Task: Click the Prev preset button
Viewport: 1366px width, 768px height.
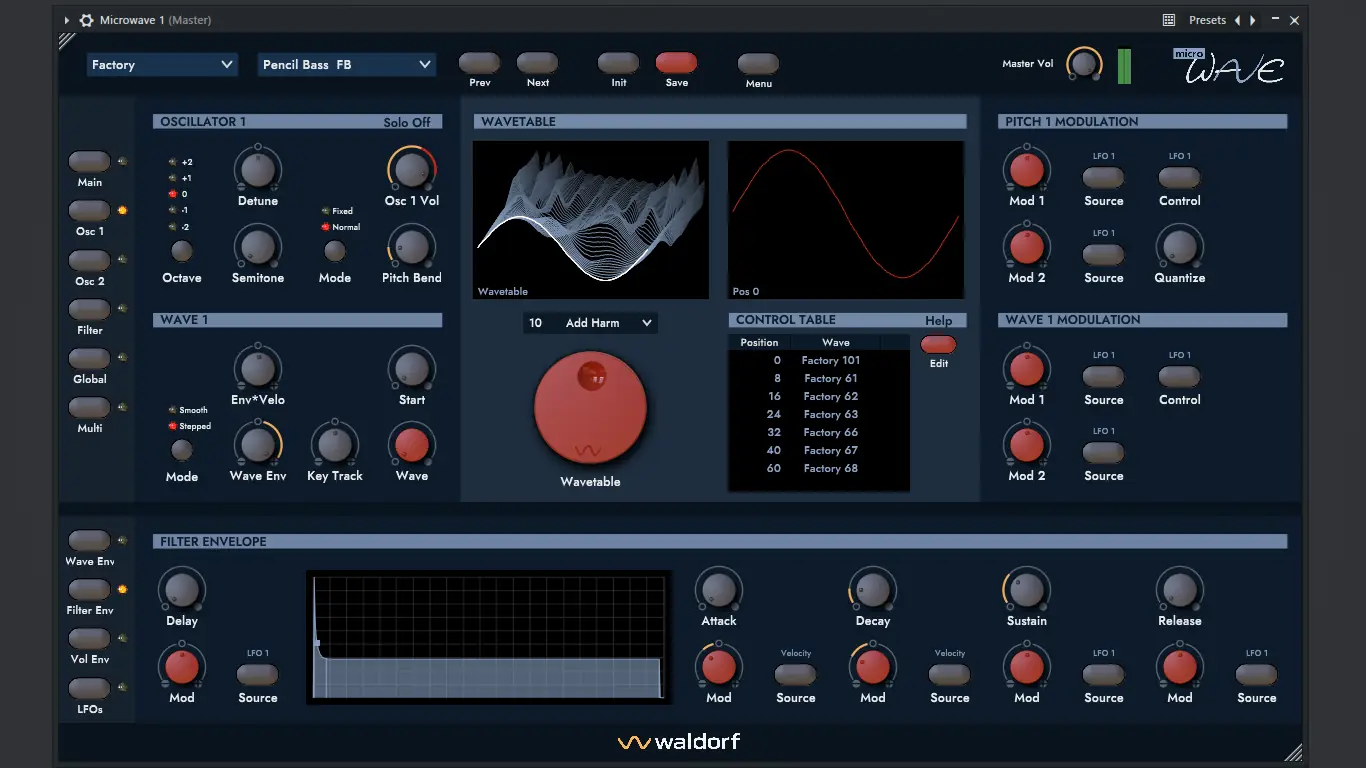Action: [x=480, y=63]
